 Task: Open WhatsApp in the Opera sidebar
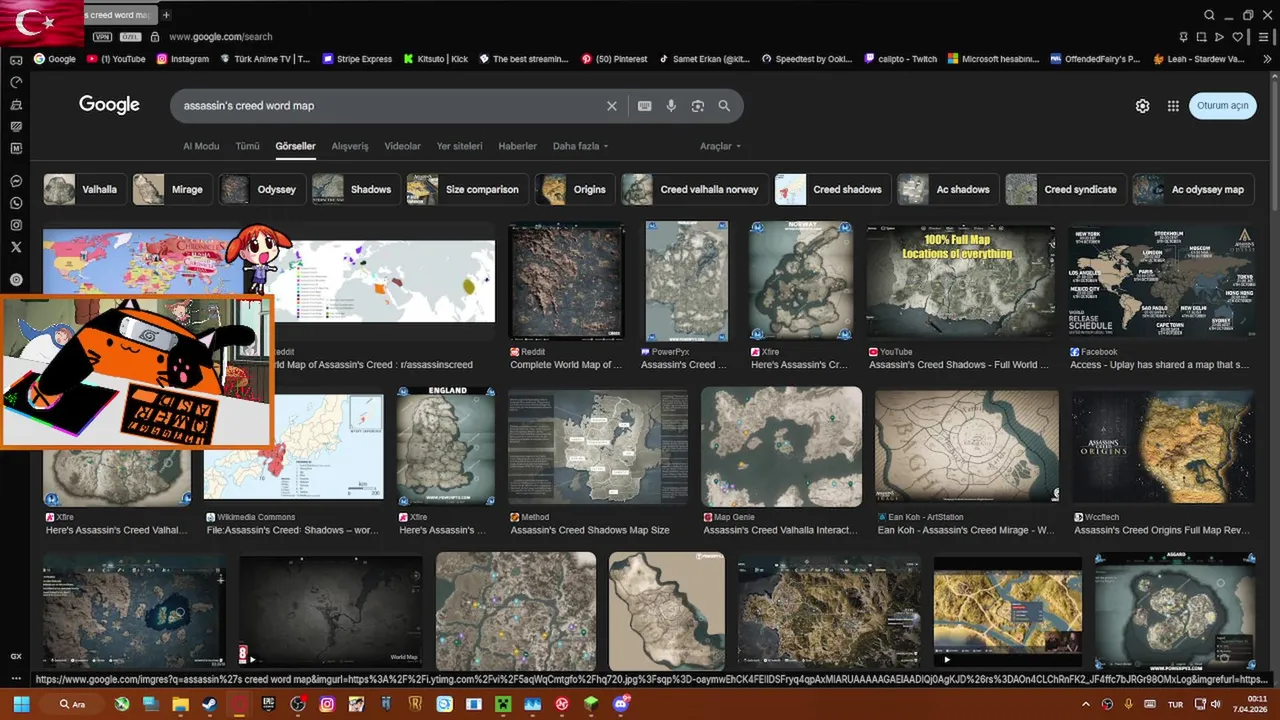(x=16, y=203)
